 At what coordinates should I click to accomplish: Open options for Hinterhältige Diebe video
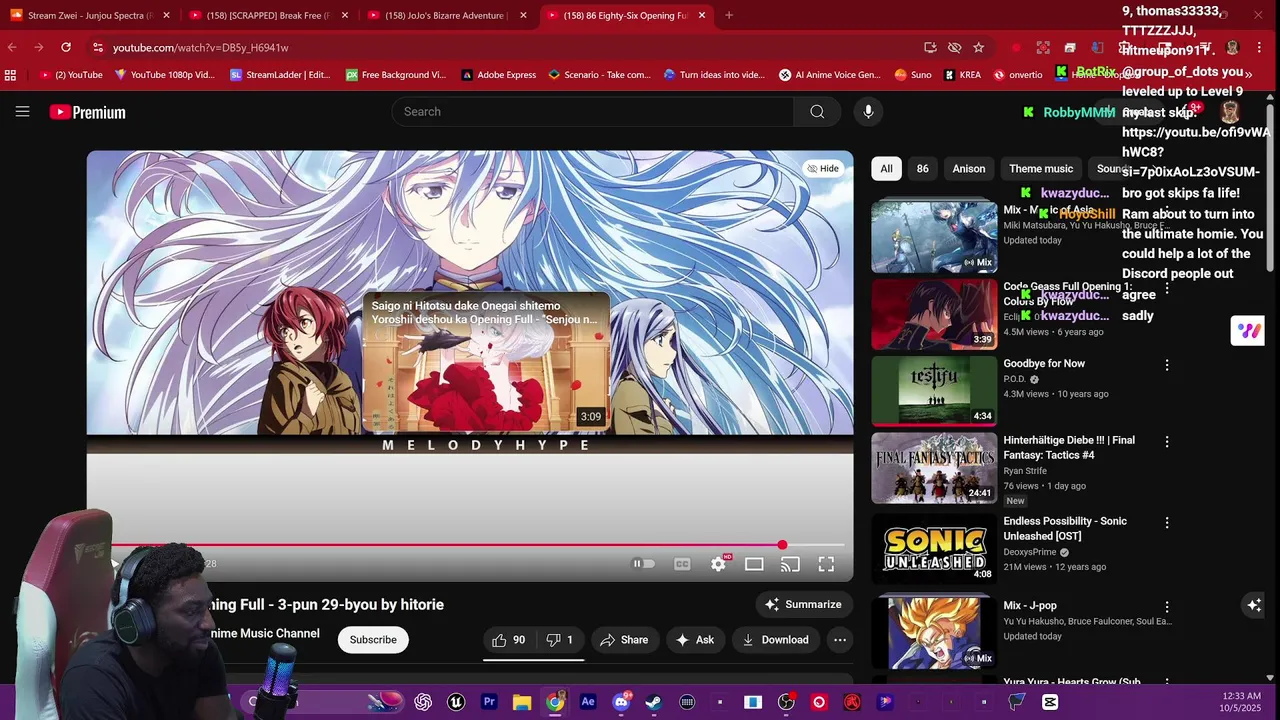pyautogui.click(x=1166, y=442)
